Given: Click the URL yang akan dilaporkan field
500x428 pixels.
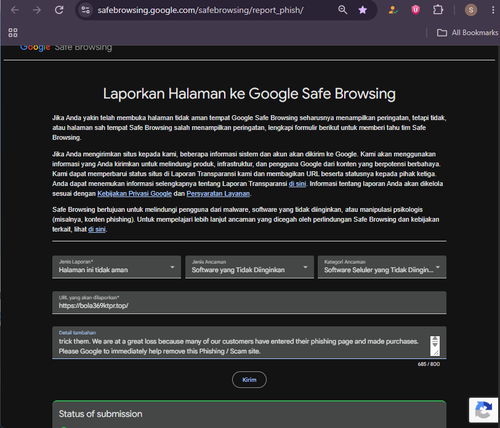Looking at the screenshot, I should coord(249,303).
